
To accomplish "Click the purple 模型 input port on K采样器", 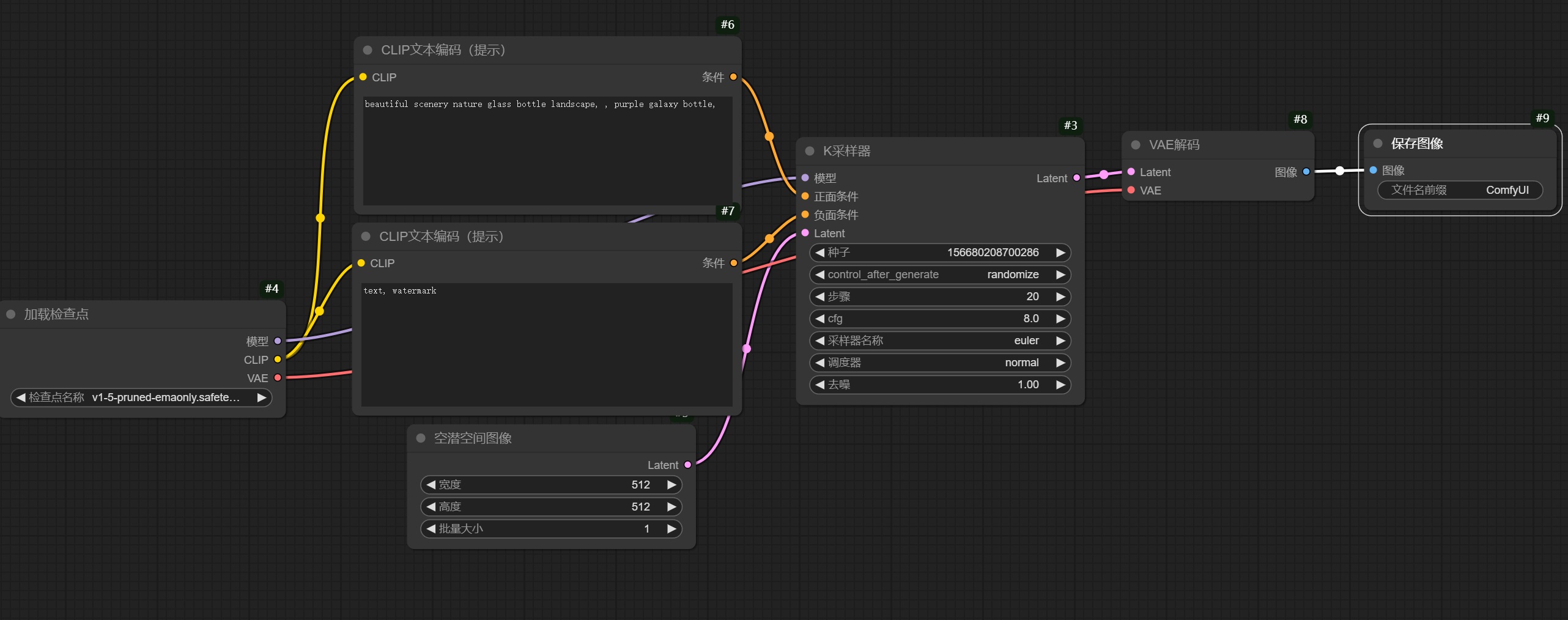I will 805,178.
